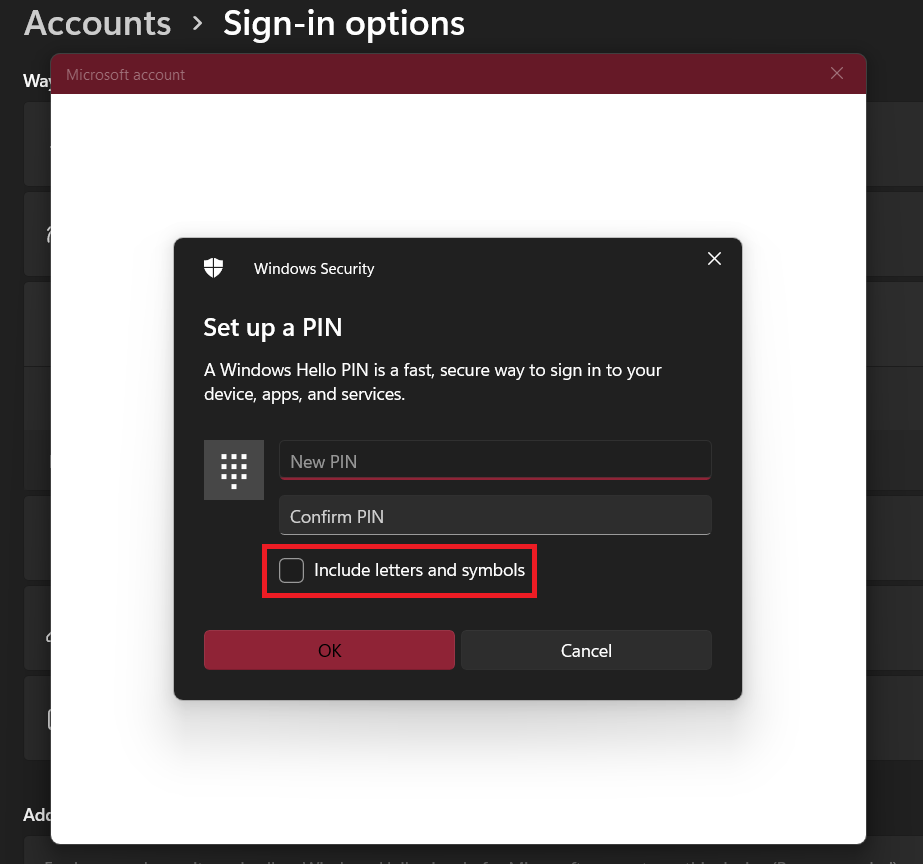This screenshot has height=864, width=923.
Task: Click the New PIN input field
Action: pyautogui.click(x=494, y=461)
